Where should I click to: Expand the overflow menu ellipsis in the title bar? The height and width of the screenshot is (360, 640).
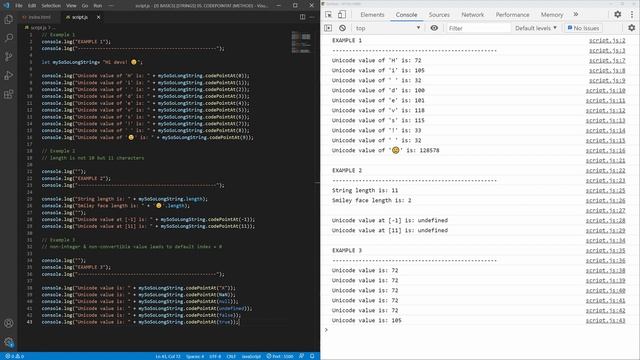click(x=111, y=6)
